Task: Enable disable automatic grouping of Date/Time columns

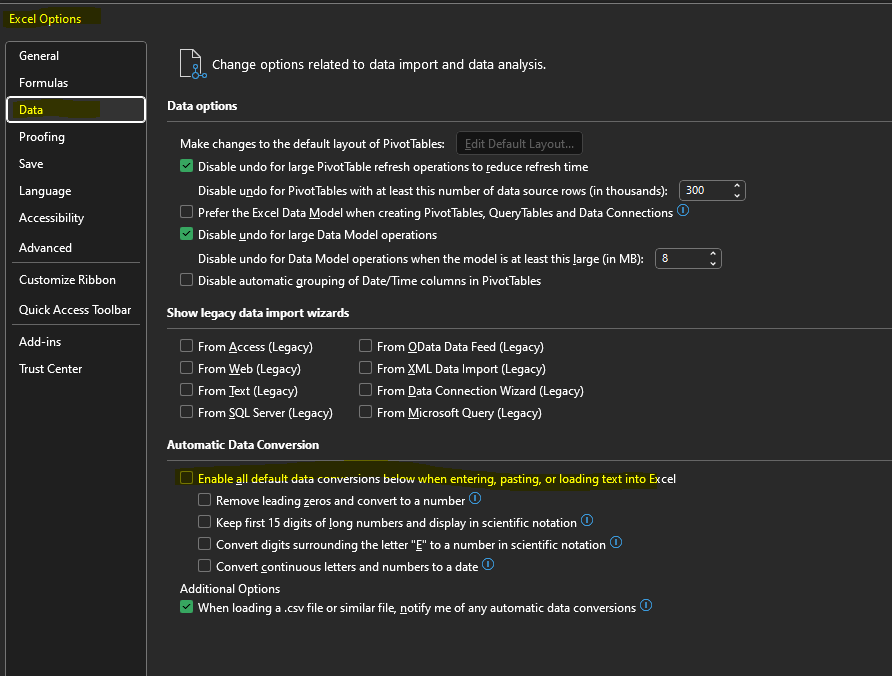Action: [x=187, y=280]
